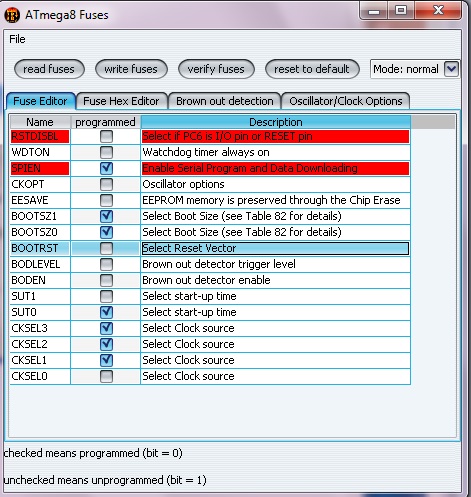Enable the WDTON fuse checkbox
471x497 pixels.
click(106, 152)
